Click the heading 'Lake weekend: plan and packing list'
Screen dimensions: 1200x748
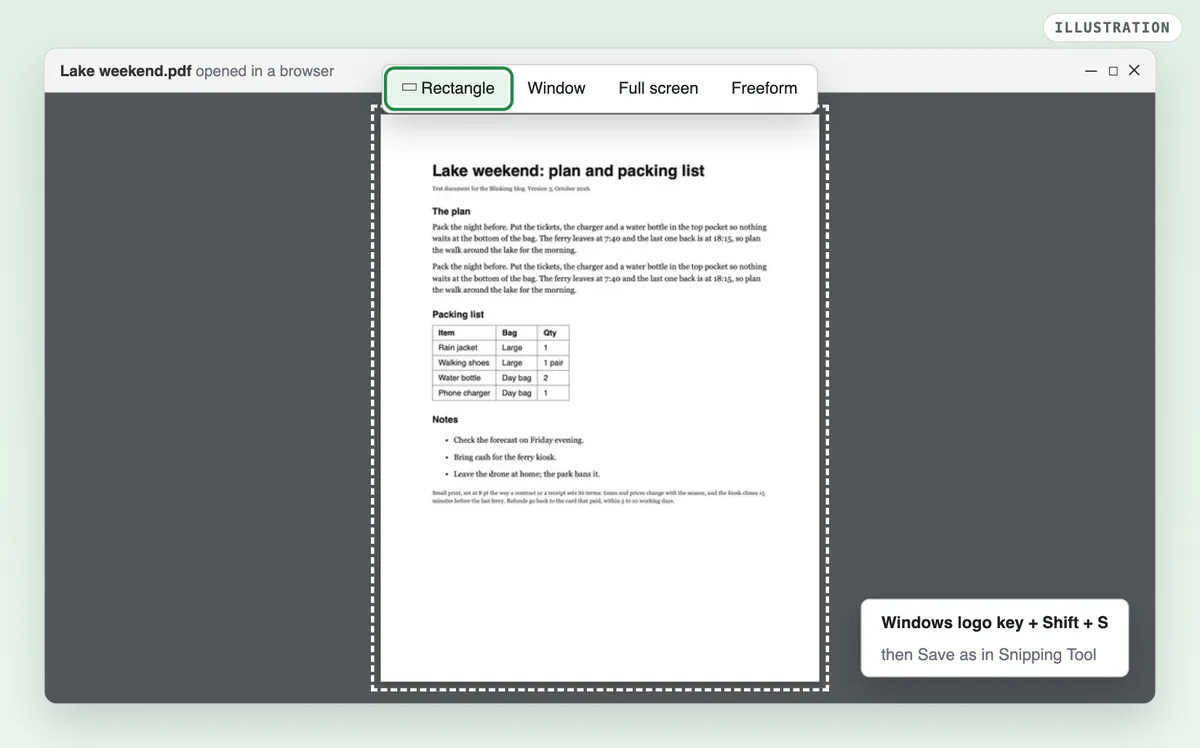point(568,171)
